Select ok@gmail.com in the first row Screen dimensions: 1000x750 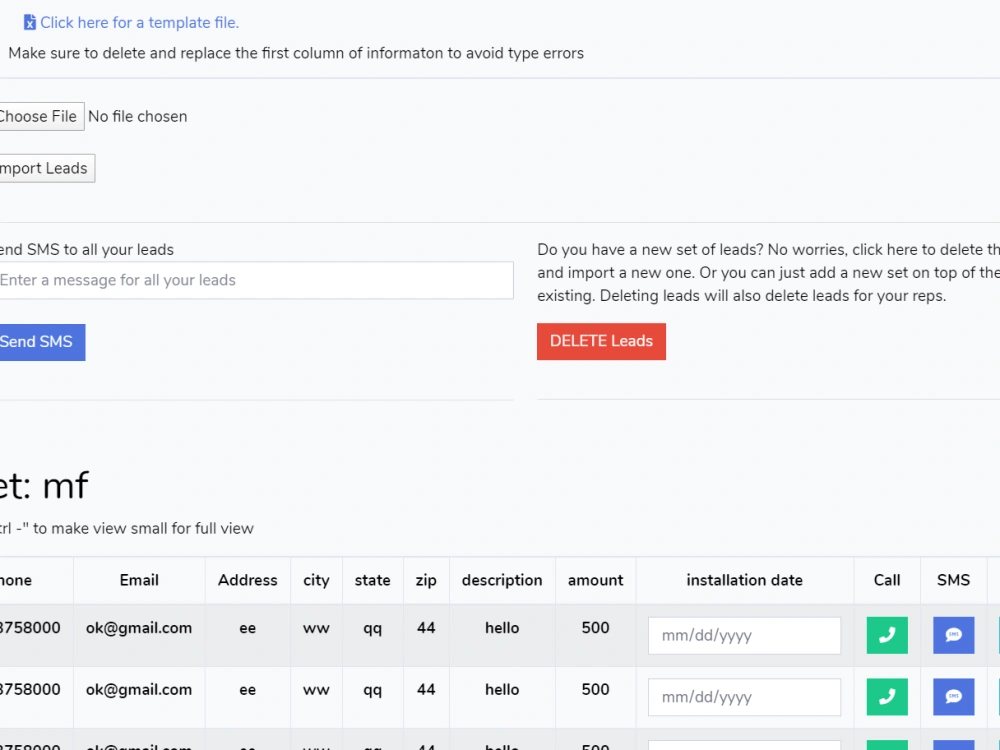(139, 628)
